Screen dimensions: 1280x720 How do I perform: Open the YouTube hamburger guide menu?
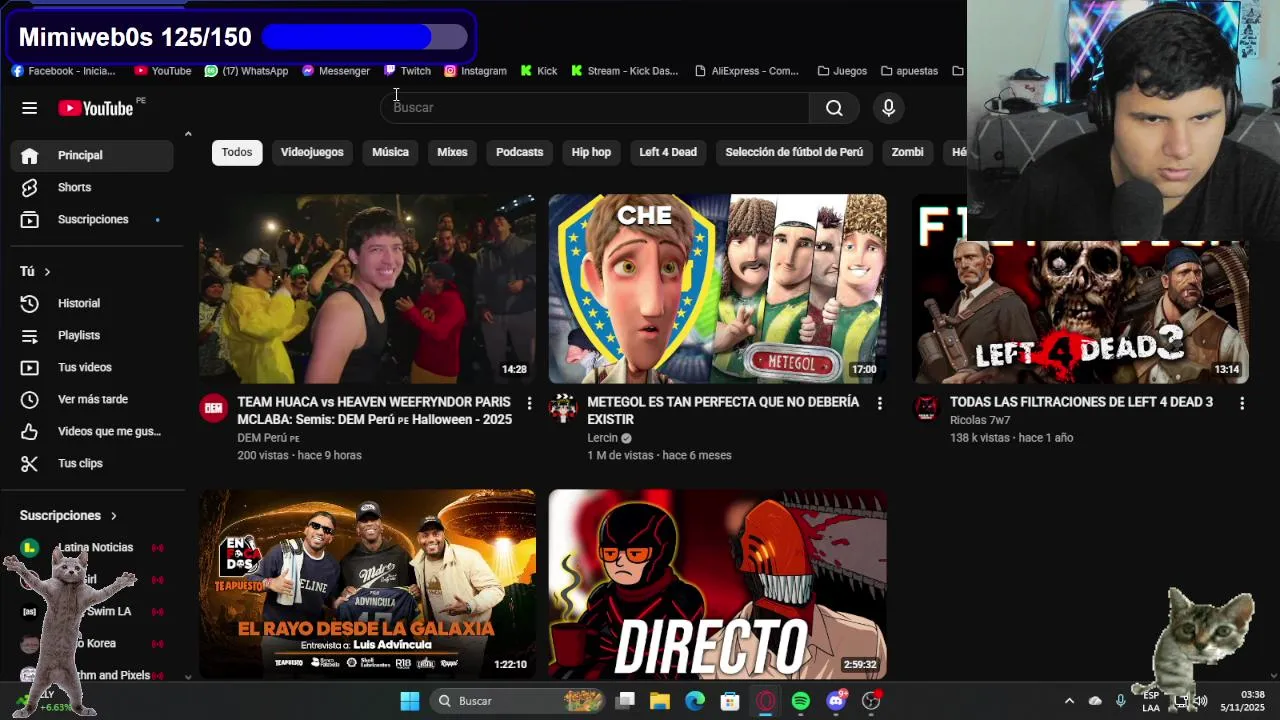[29, 108]
